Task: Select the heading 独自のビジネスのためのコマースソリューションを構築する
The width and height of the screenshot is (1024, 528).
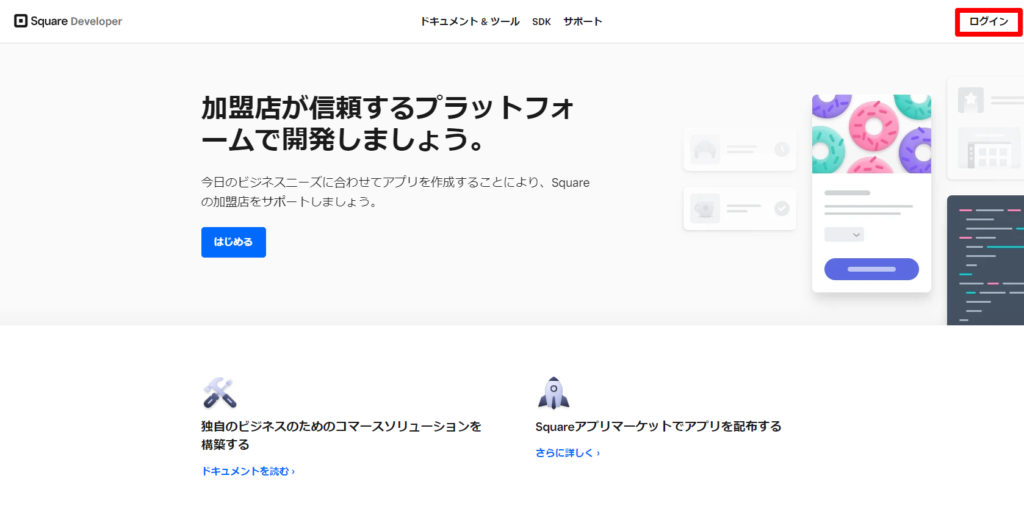Action: [x=342, y=436]
